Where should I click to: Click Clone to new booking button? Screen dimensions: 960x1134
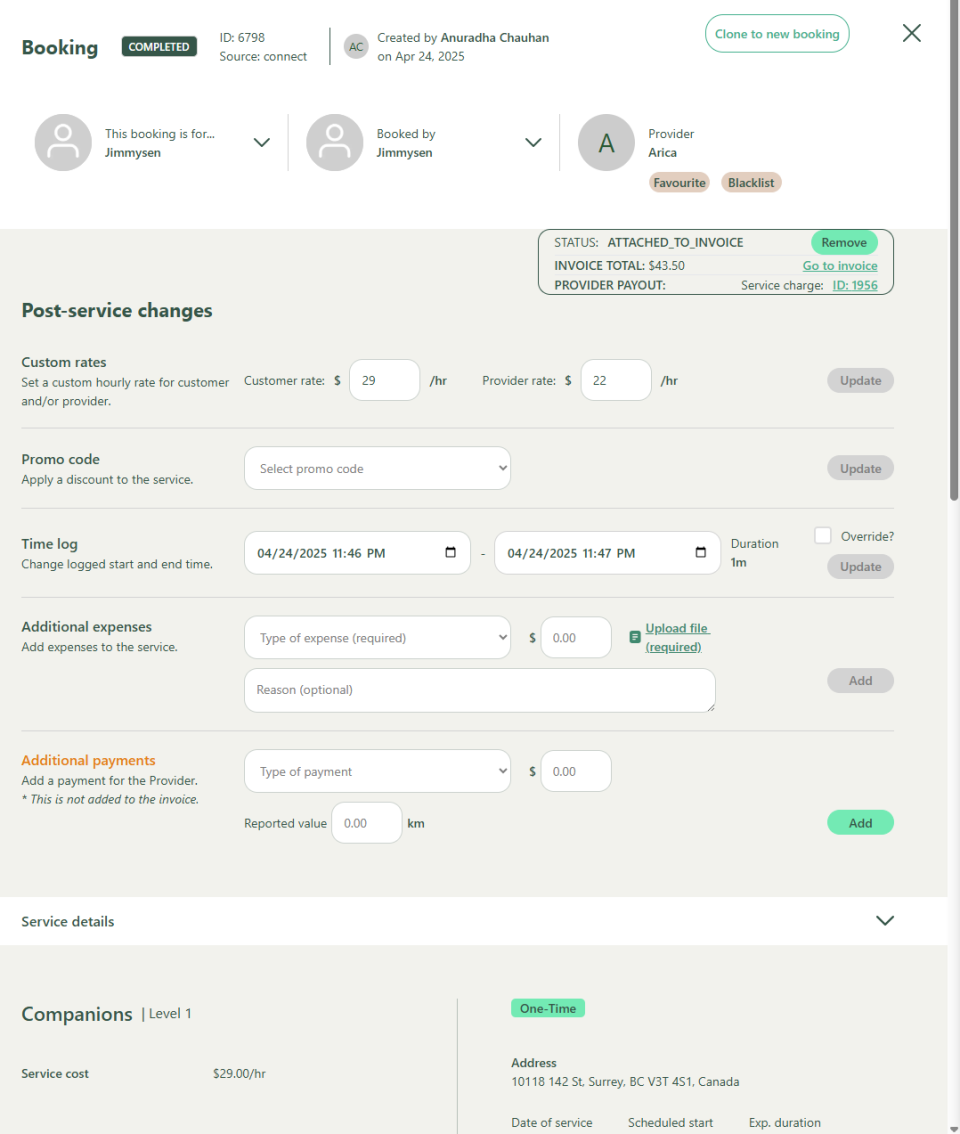pos(777,34)
